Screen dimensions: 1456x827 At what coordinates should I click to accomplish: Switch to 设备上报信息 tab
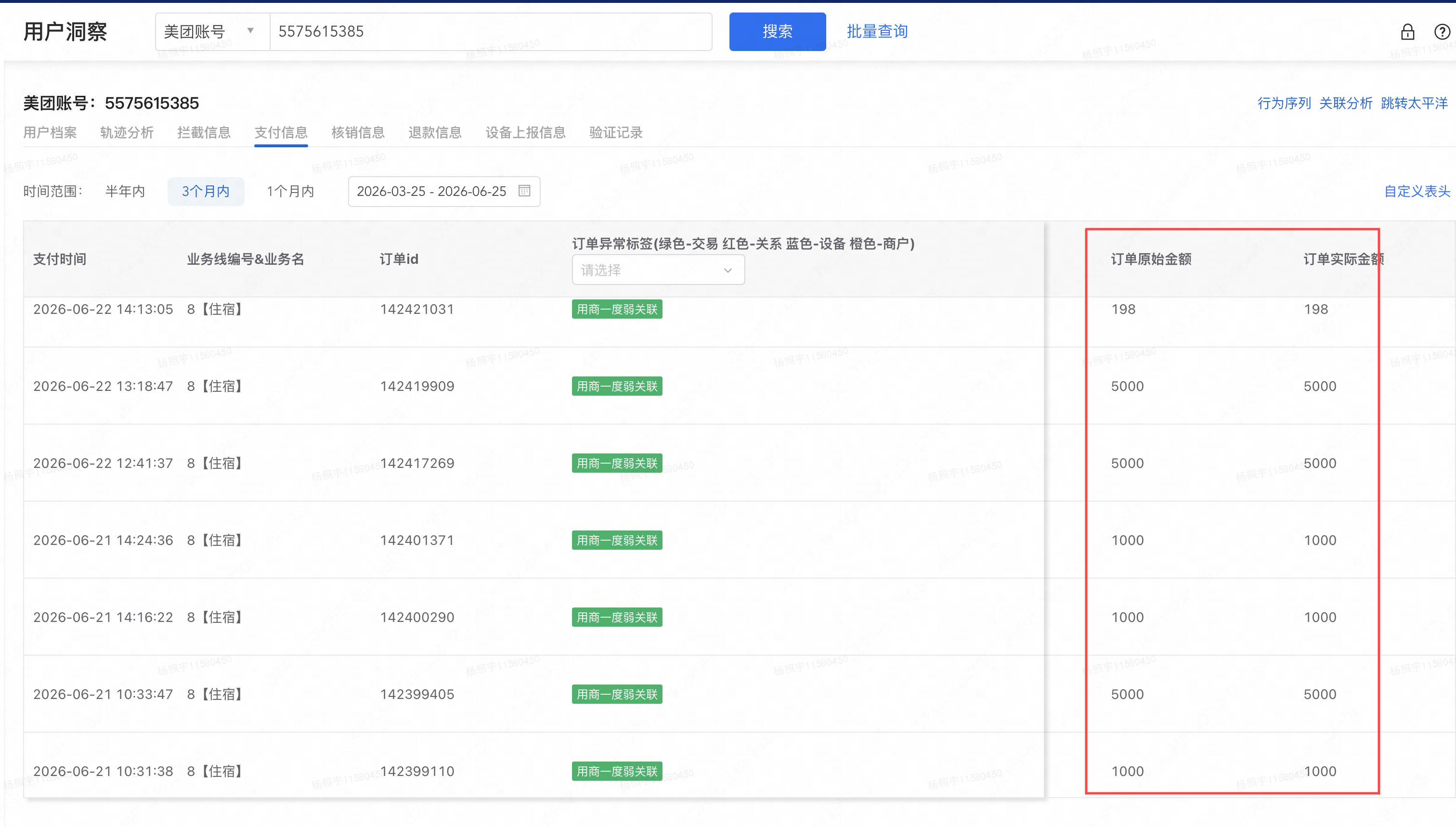525,133
